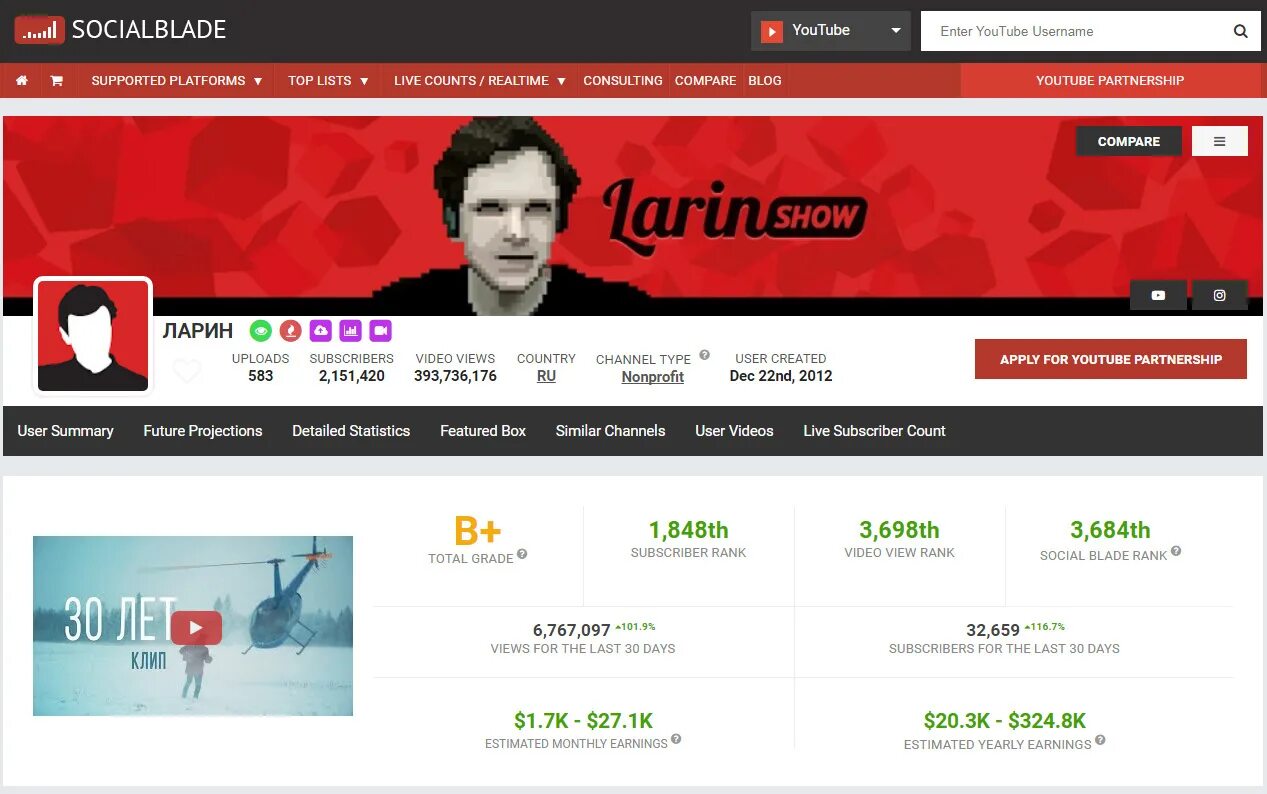
Task: Open the channel's YouTube link icon
Action: coord(1158,295)
